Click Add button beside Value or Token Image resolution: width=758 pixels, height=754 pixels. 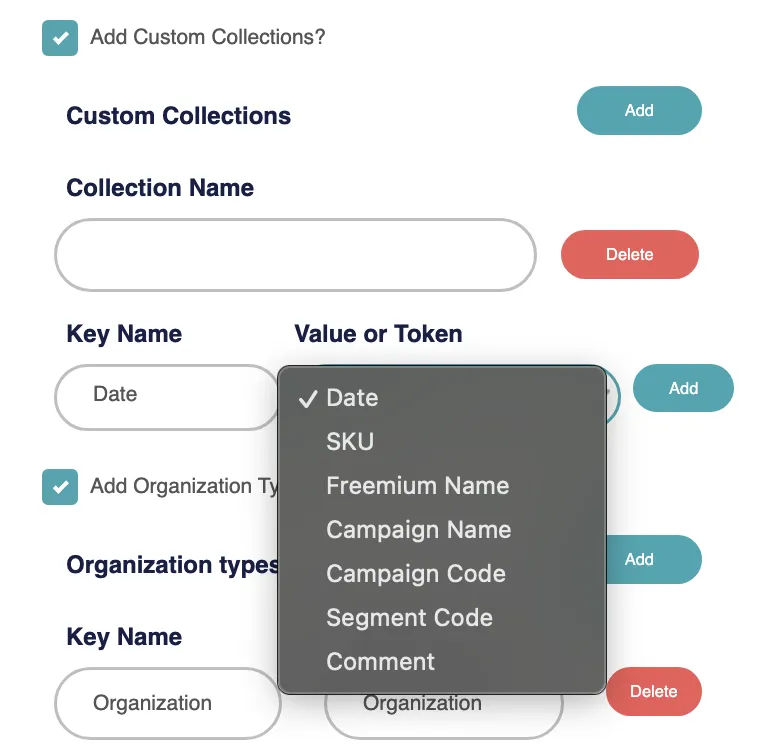click(683, 388)
